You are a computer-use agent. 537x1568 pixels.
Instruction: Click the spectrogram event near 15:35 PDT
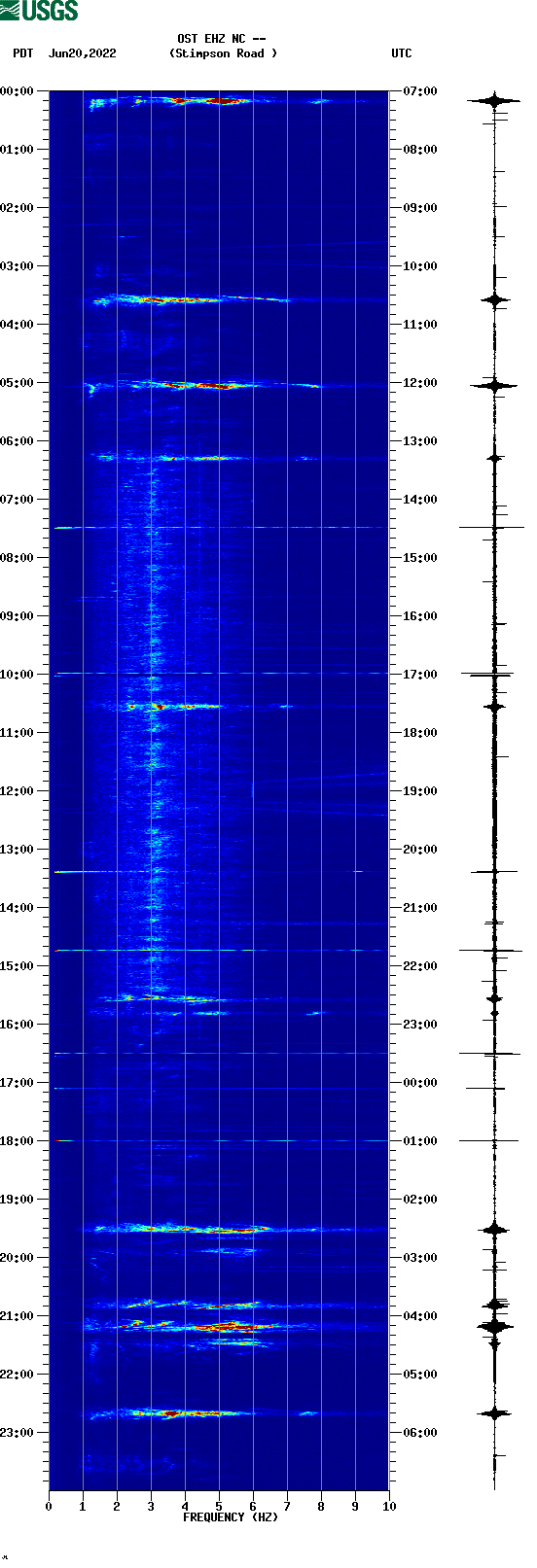point(163,998)
